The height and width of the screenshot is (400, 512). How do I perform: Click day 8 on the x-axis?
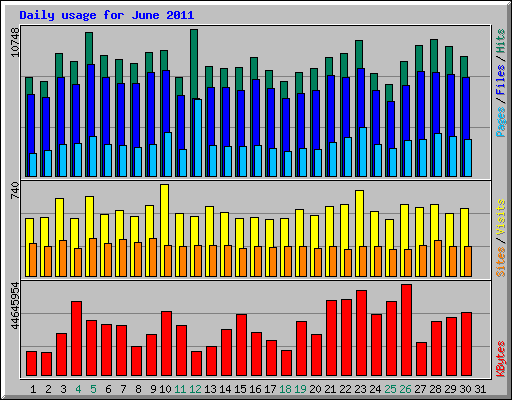click(138, 389)
